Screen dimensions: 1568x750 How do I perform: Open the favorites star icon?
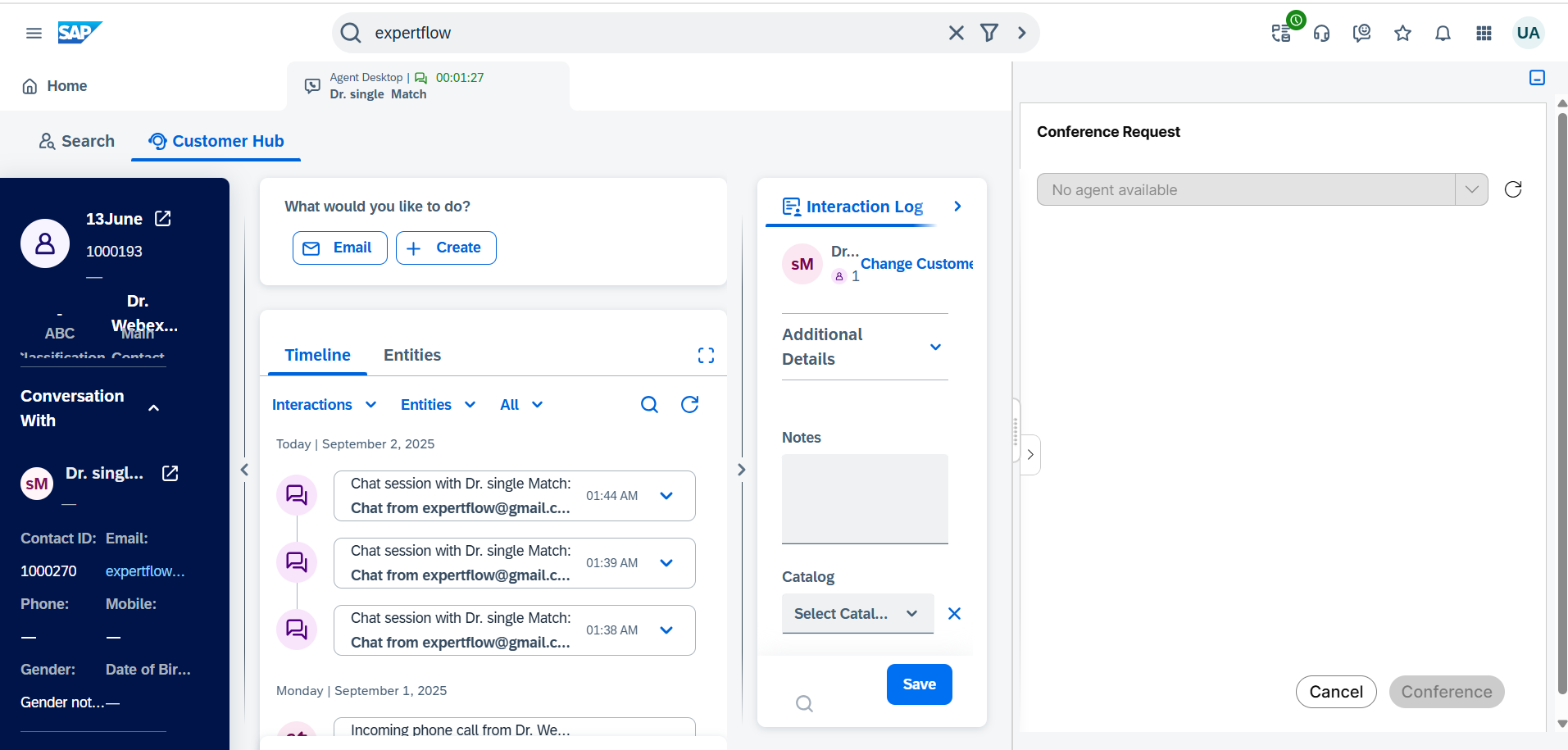pyautogui.click(x=1402, y=33)
